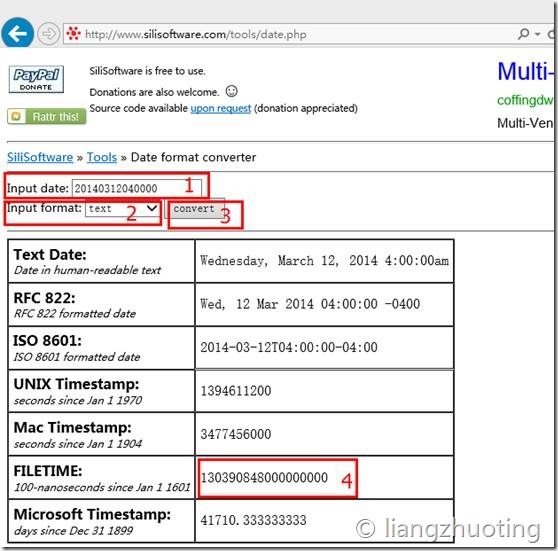This screenshot has width=558, height=551.
Task: Click the browser forward arrow button
Action: click(x=48, y=34)
